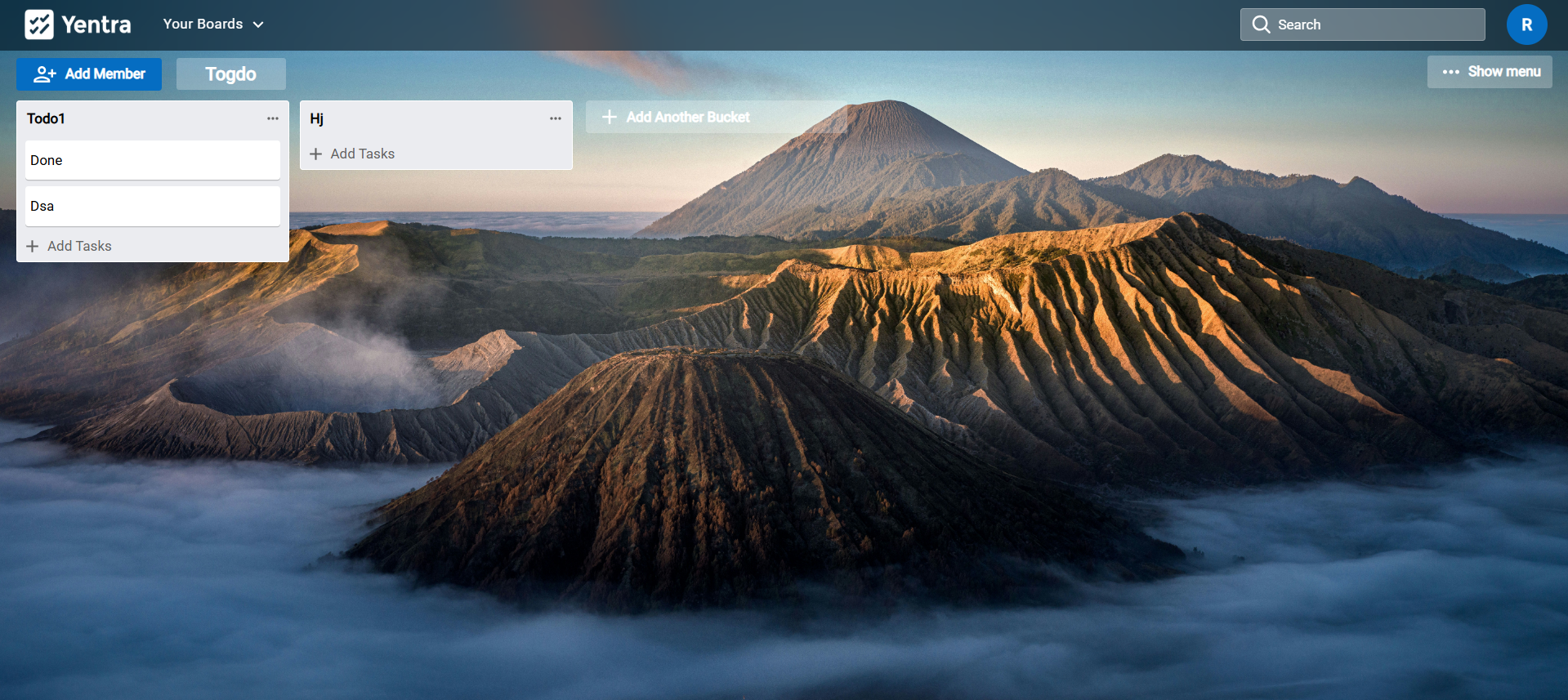This screenshot has width=1568, height=700.
Task: Click the Togdo board title
Action: 230,74
